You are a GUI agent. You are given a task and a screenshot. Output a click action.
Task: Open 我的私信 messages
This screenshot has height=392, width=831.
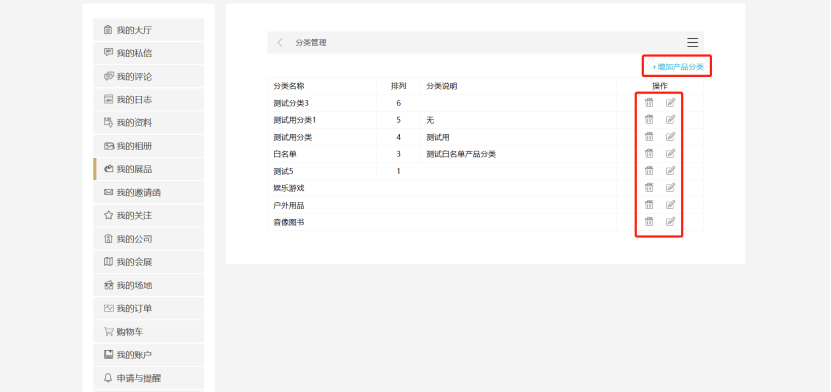tap(148, 53)
